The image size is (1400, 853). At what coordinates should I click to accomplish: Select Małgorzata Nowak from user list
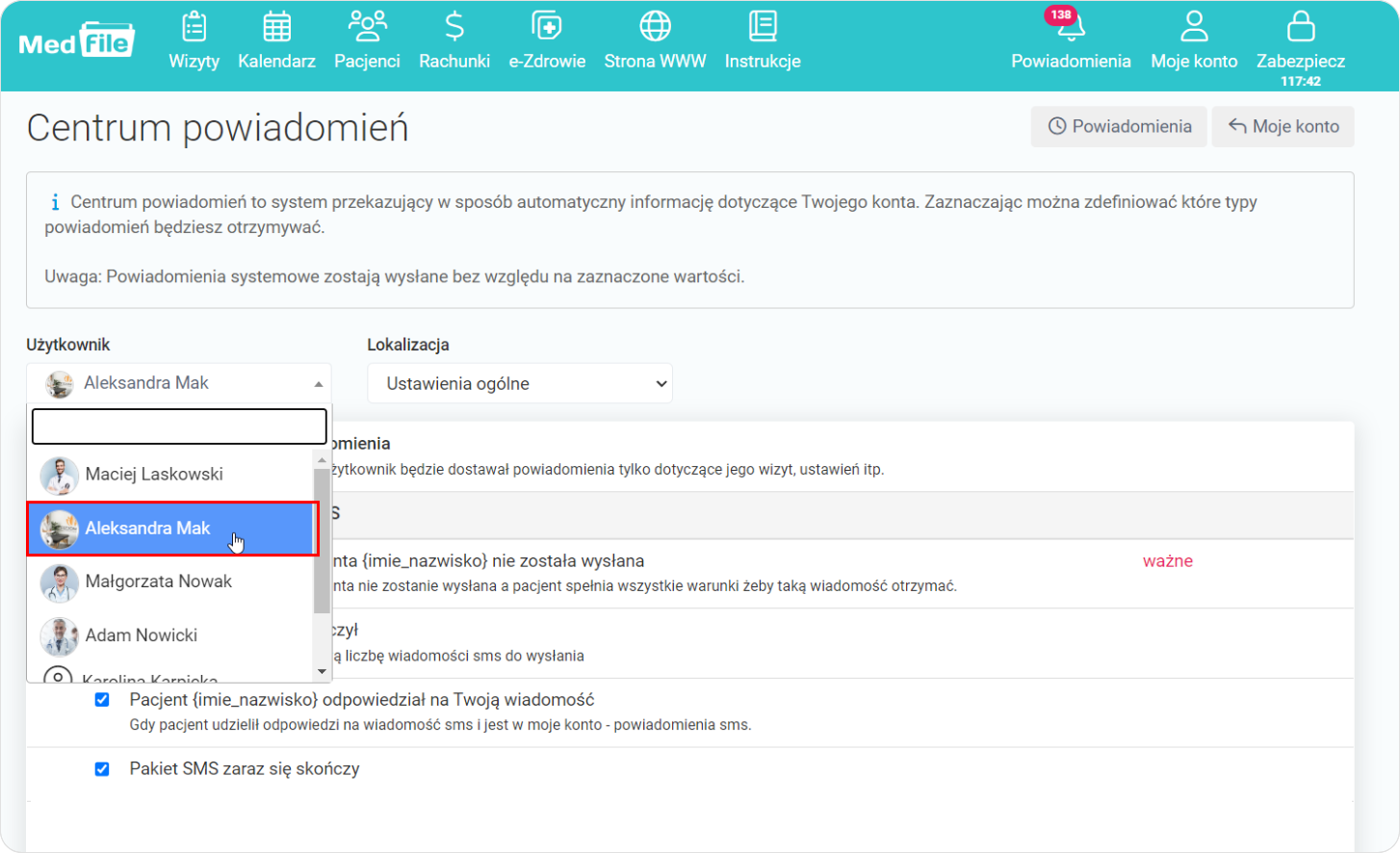170,582
